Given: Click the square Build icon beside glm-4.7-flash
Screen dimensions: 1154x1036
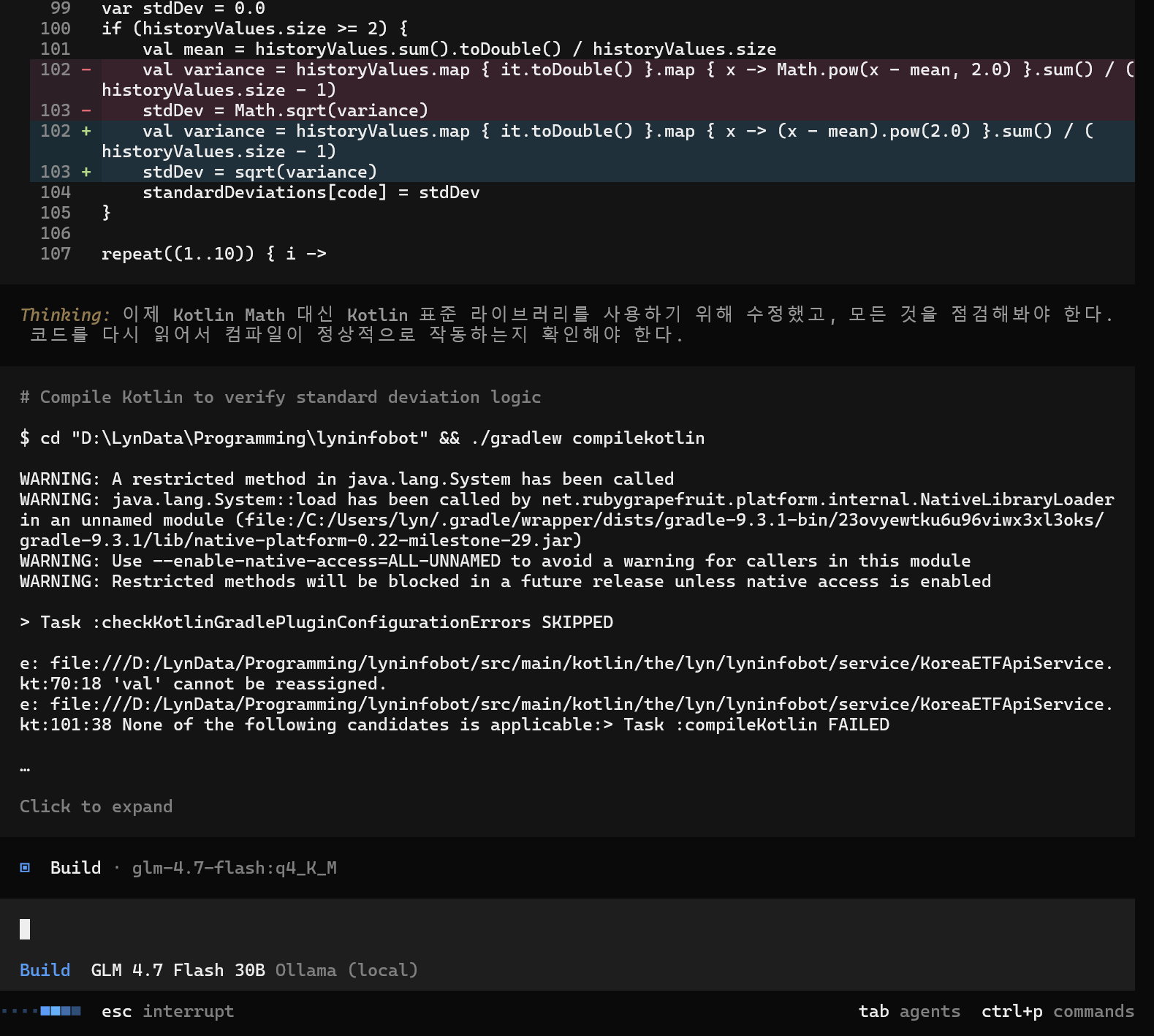Looking at the screenshot, I should click(25, 868).
